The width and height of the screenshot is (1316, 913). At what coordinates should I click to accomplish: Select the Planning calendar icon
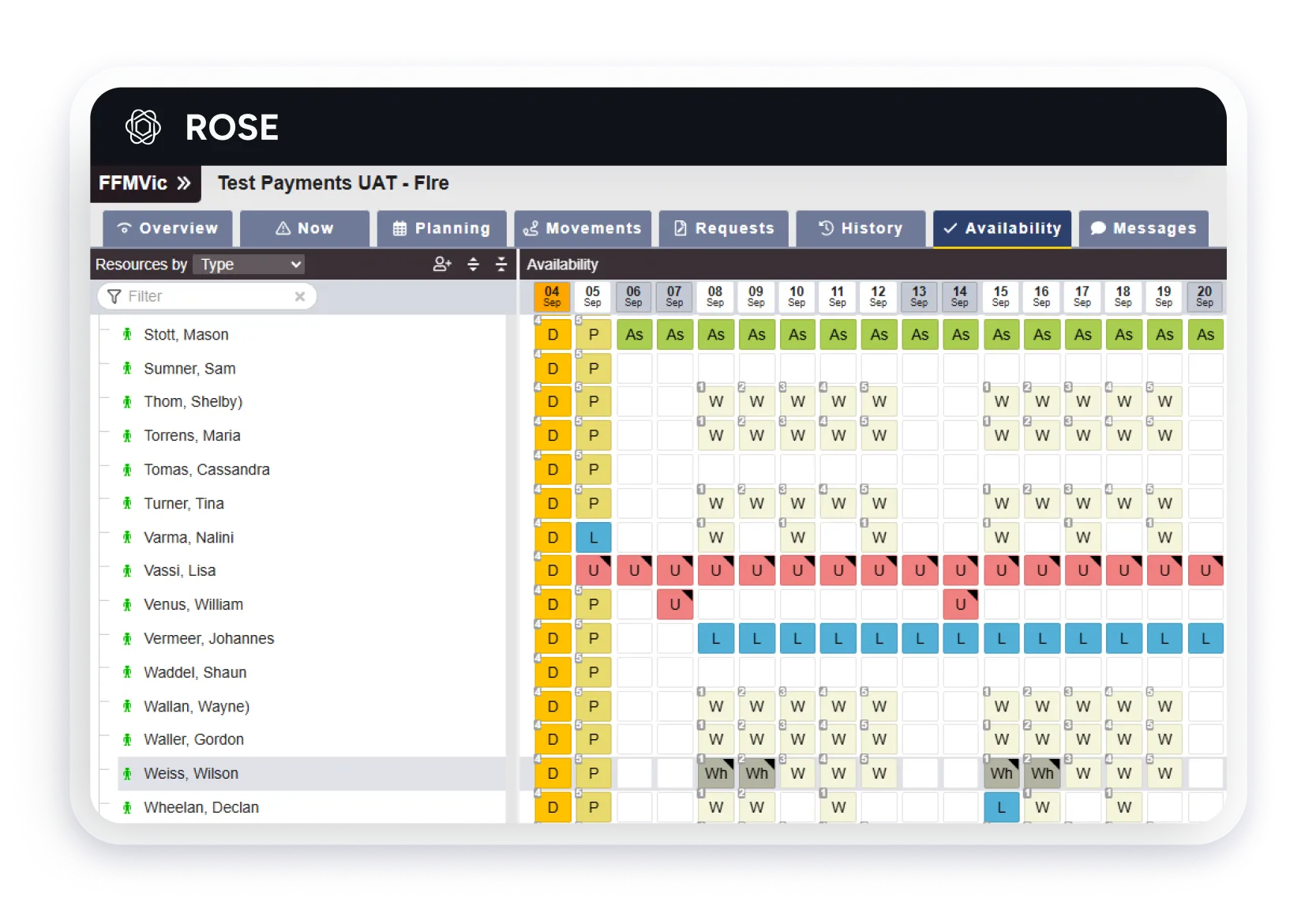(x=399, y=228)
